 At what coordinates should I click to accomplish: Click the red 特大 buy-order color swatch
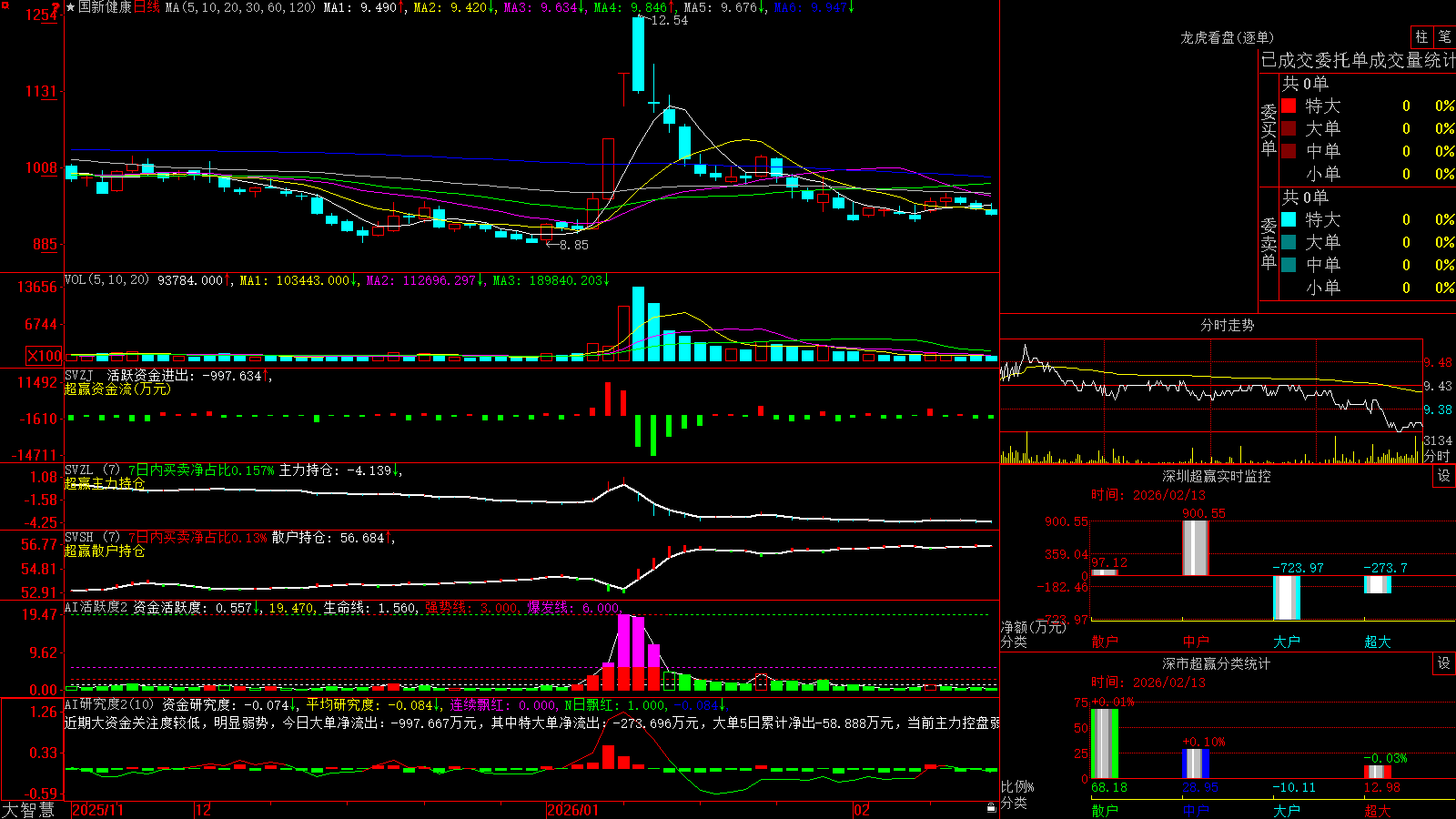(1289, 106)
